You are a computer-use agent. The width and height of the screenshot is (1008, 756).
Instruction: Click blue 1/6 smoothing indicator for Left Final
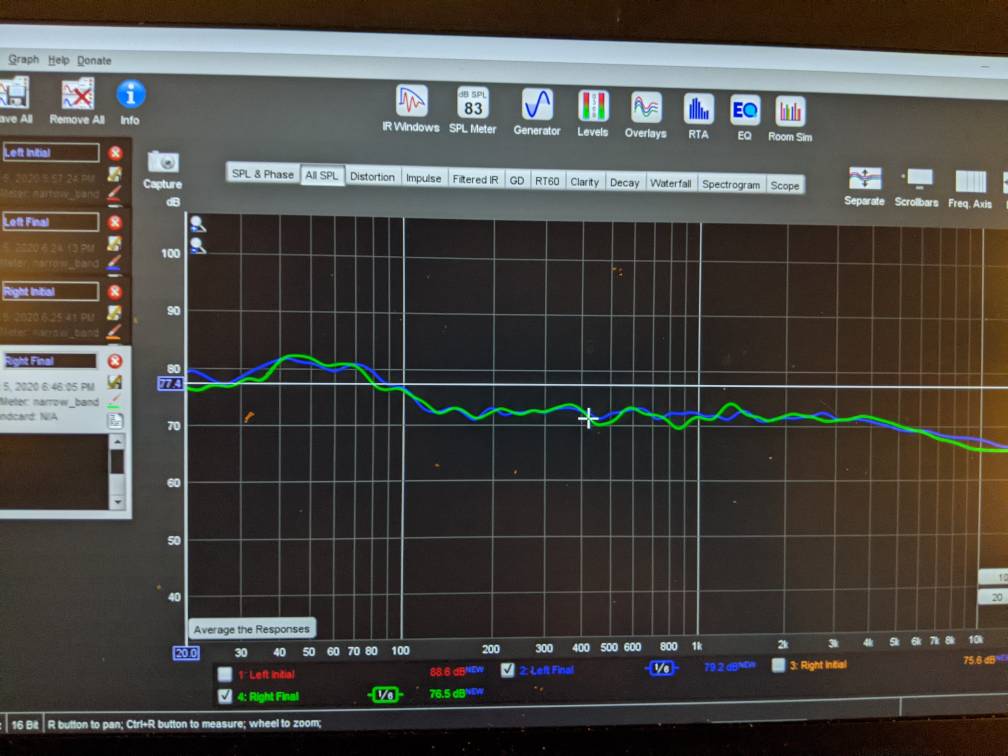tap(662, 669)
